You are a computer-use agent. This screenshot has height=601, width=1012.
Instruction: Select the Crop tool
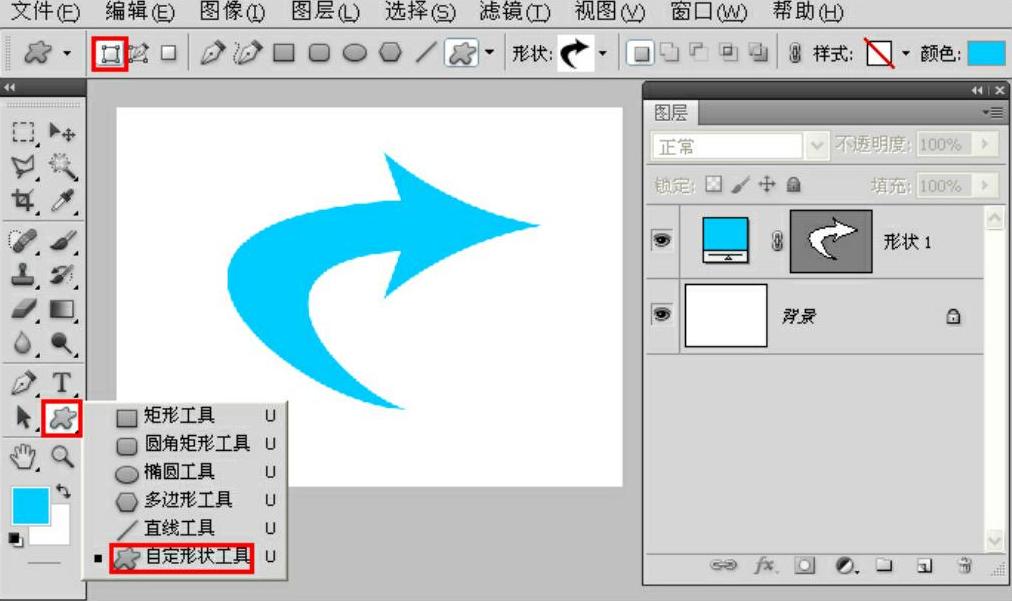tap(23, 201)
